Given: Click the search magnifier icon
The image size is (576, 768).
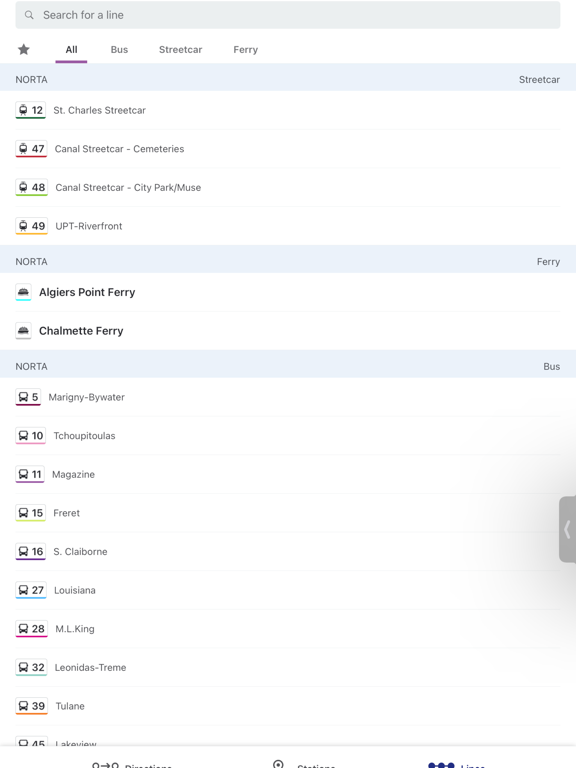Looking at the screenshot, I should (29, 15).
